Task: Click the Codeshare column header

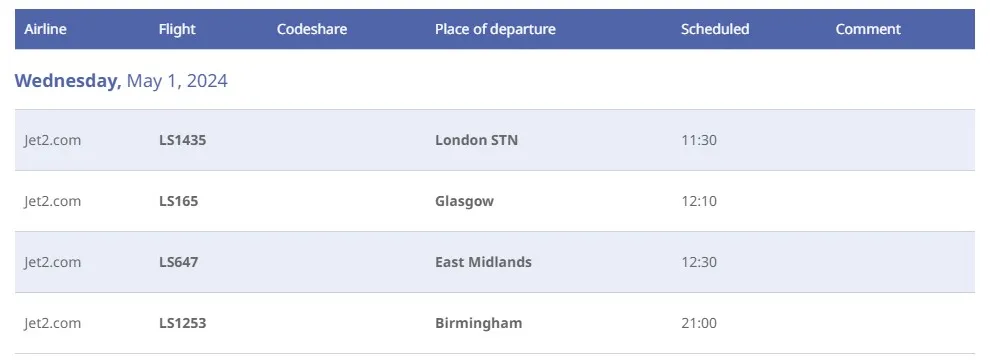Action: [312, 29]
